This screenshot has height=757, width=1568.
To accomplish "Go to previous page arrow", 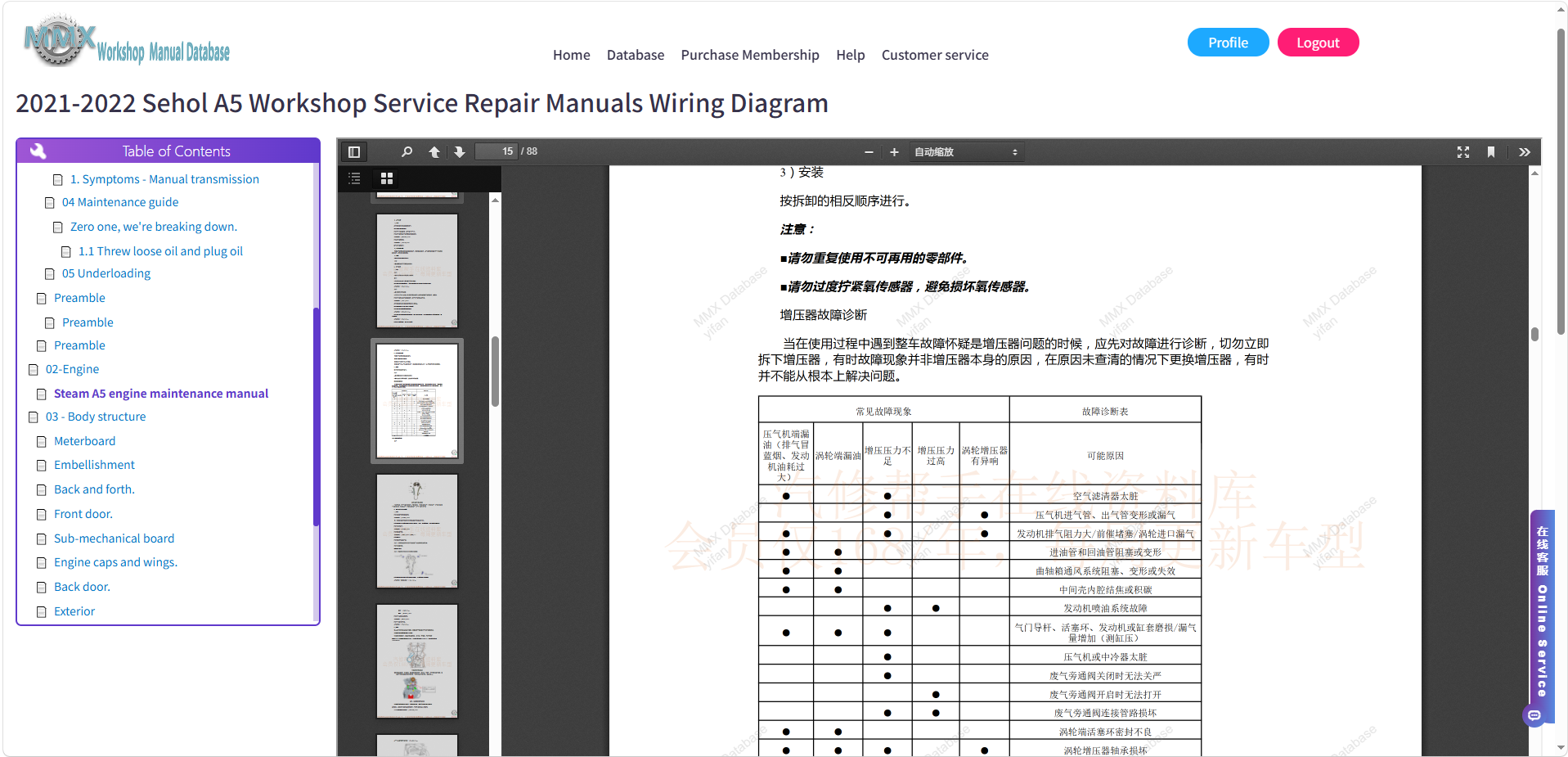I will (x=434, y=152).
